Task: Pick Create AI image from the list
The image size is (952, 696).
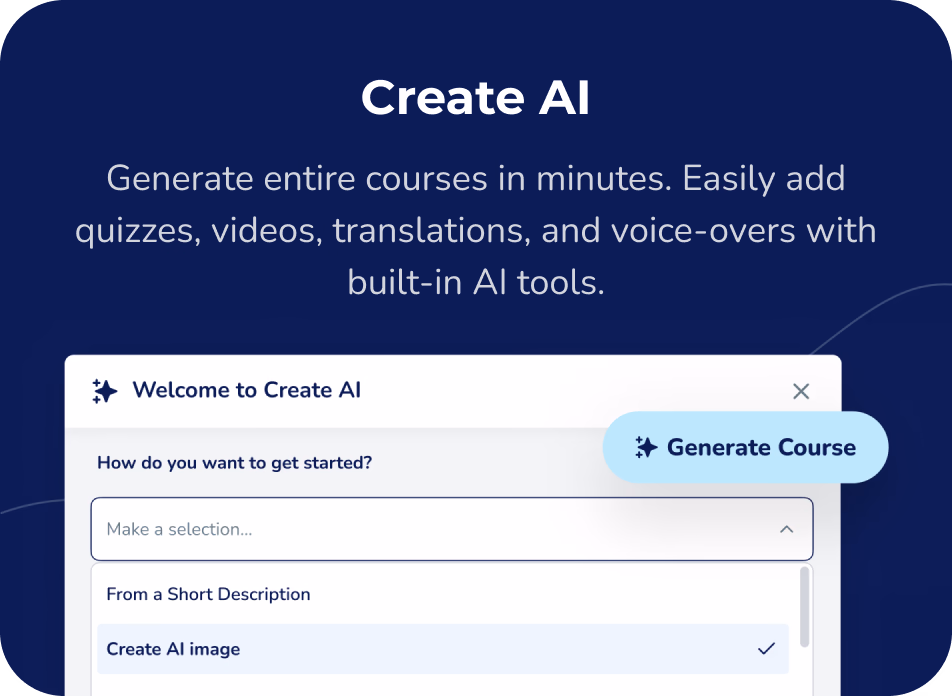Action: pos(172,649)
